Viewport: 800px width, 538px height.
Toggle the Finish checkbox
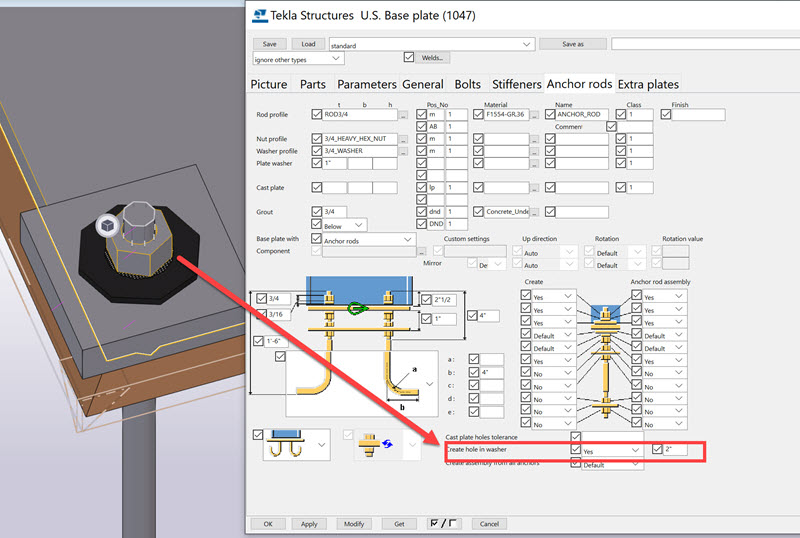click(x=666, y=114)
